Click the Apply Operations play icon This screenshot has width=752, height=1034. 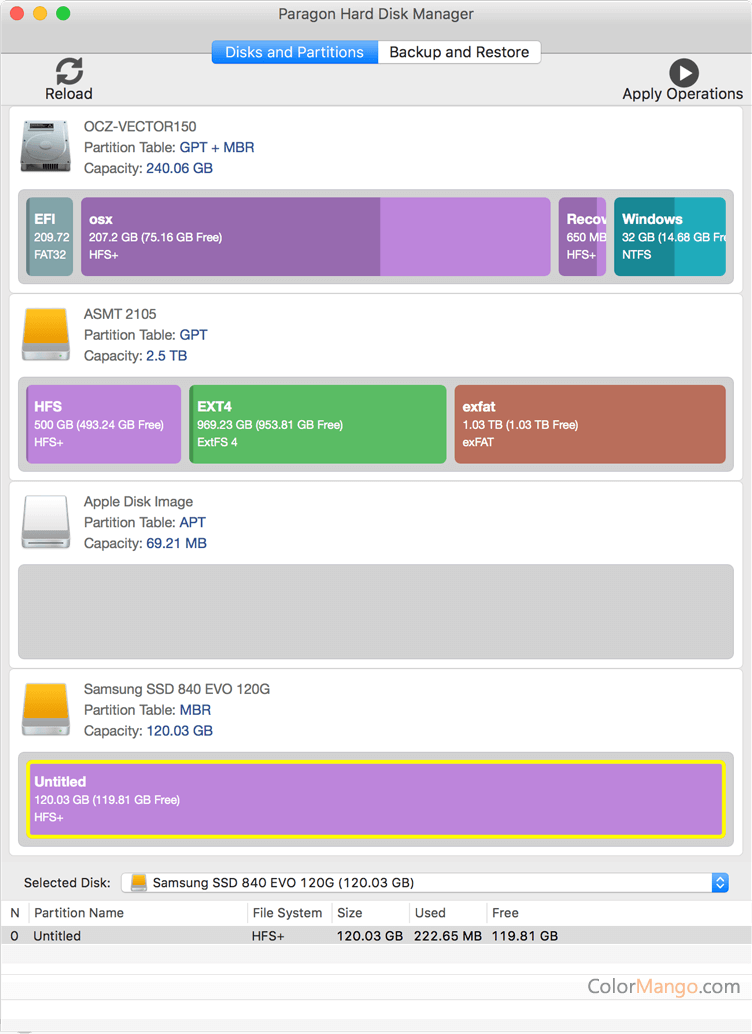point(683,72)
